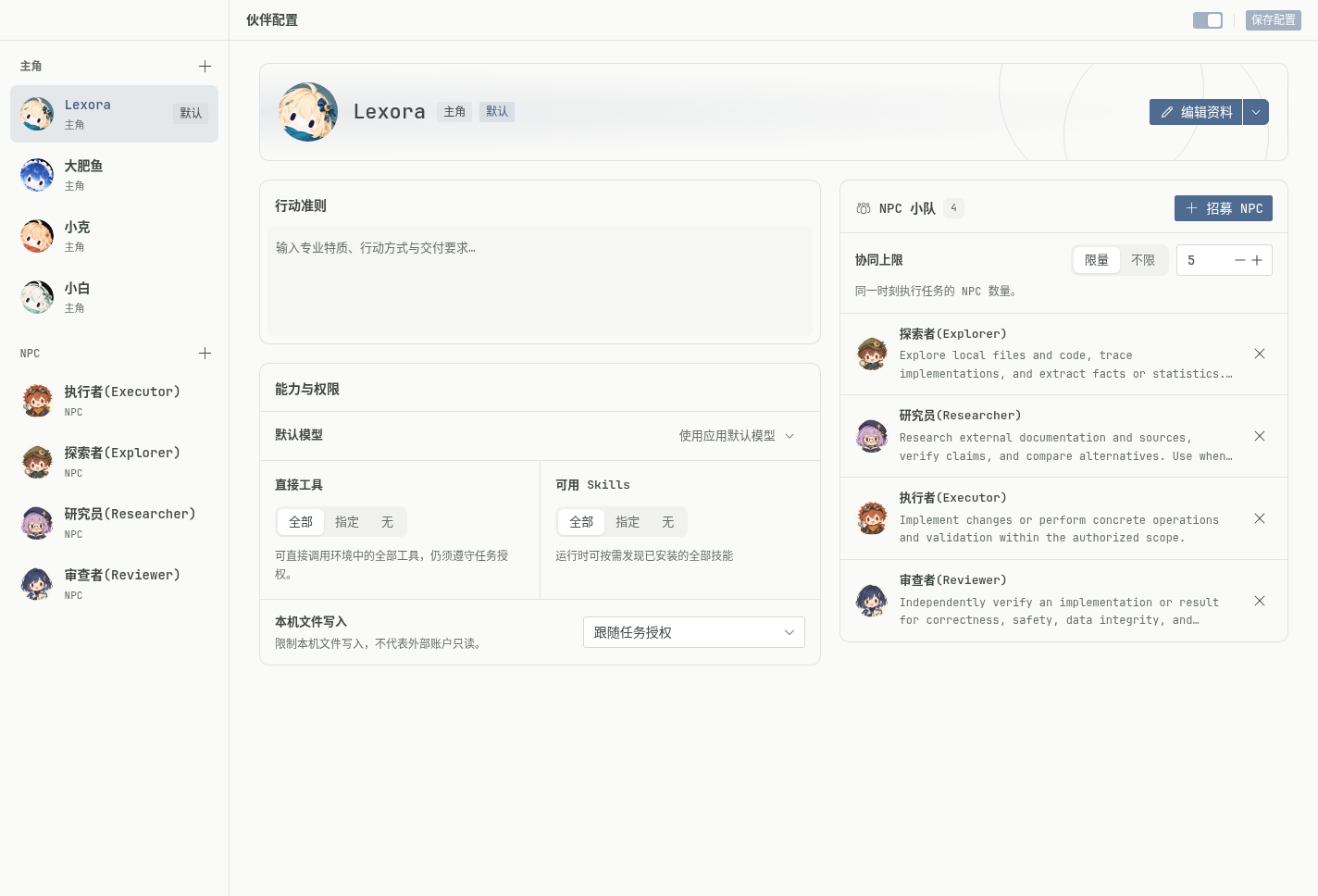
Task: Remove 审查者(Reviewer) from the NPC squad
Action: coord(1259,601)
